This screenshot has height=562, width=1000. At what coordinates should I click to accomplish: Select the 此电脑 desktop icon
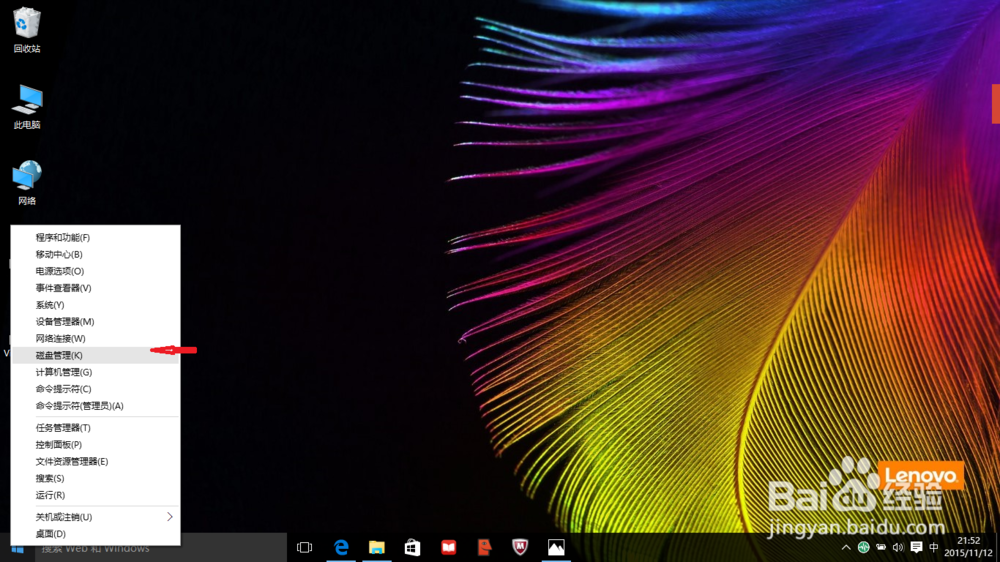coord(26,107)
